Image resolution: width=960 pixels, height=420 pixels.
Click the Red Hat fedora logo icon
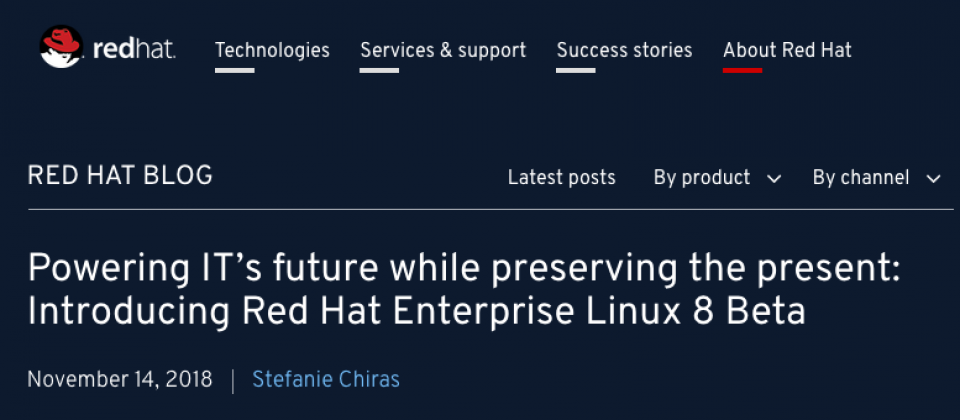61,47
